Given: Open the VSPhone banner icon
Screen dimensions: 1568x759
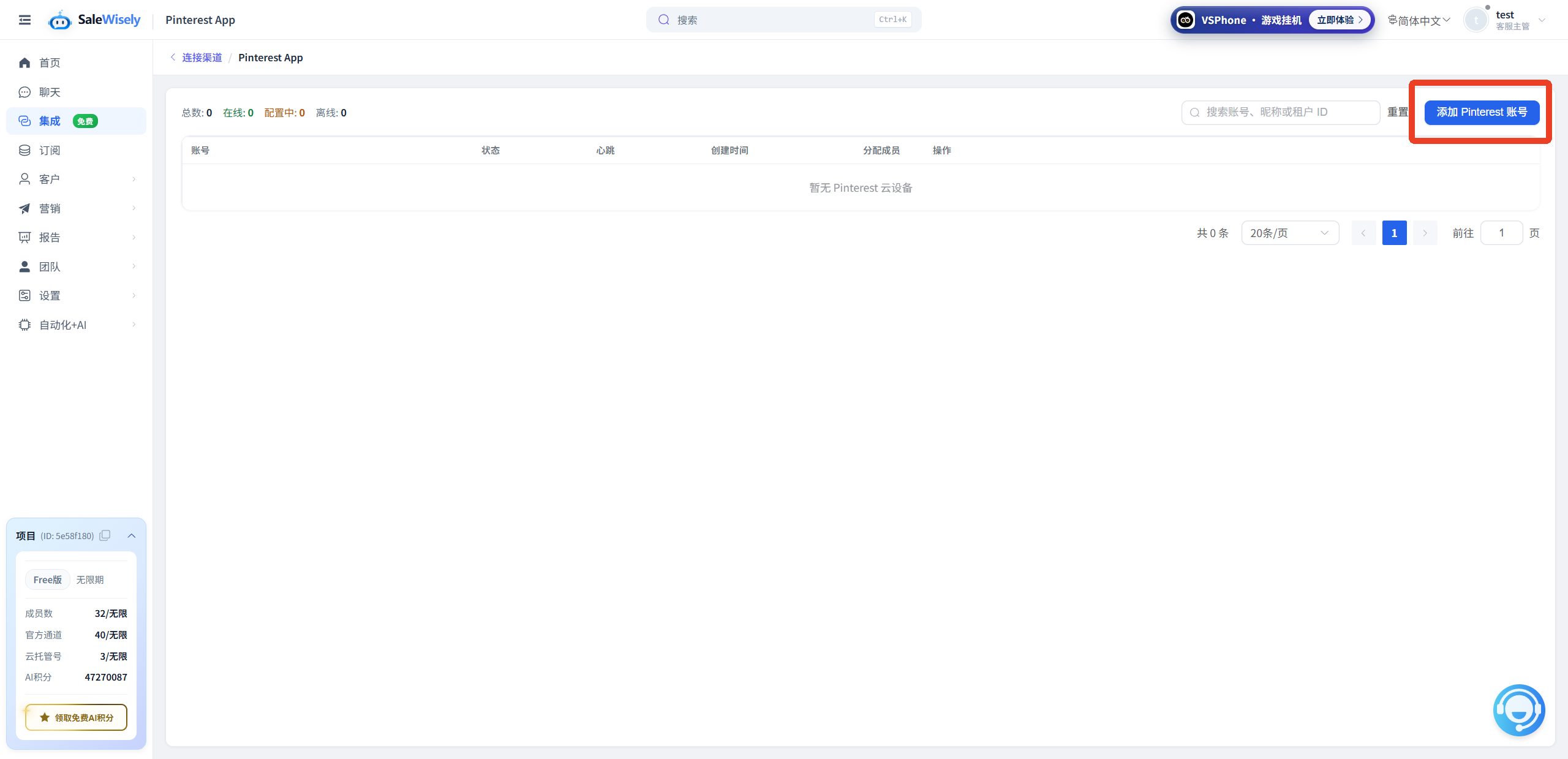Looking at the screenshot, I should click(1186, 20).
